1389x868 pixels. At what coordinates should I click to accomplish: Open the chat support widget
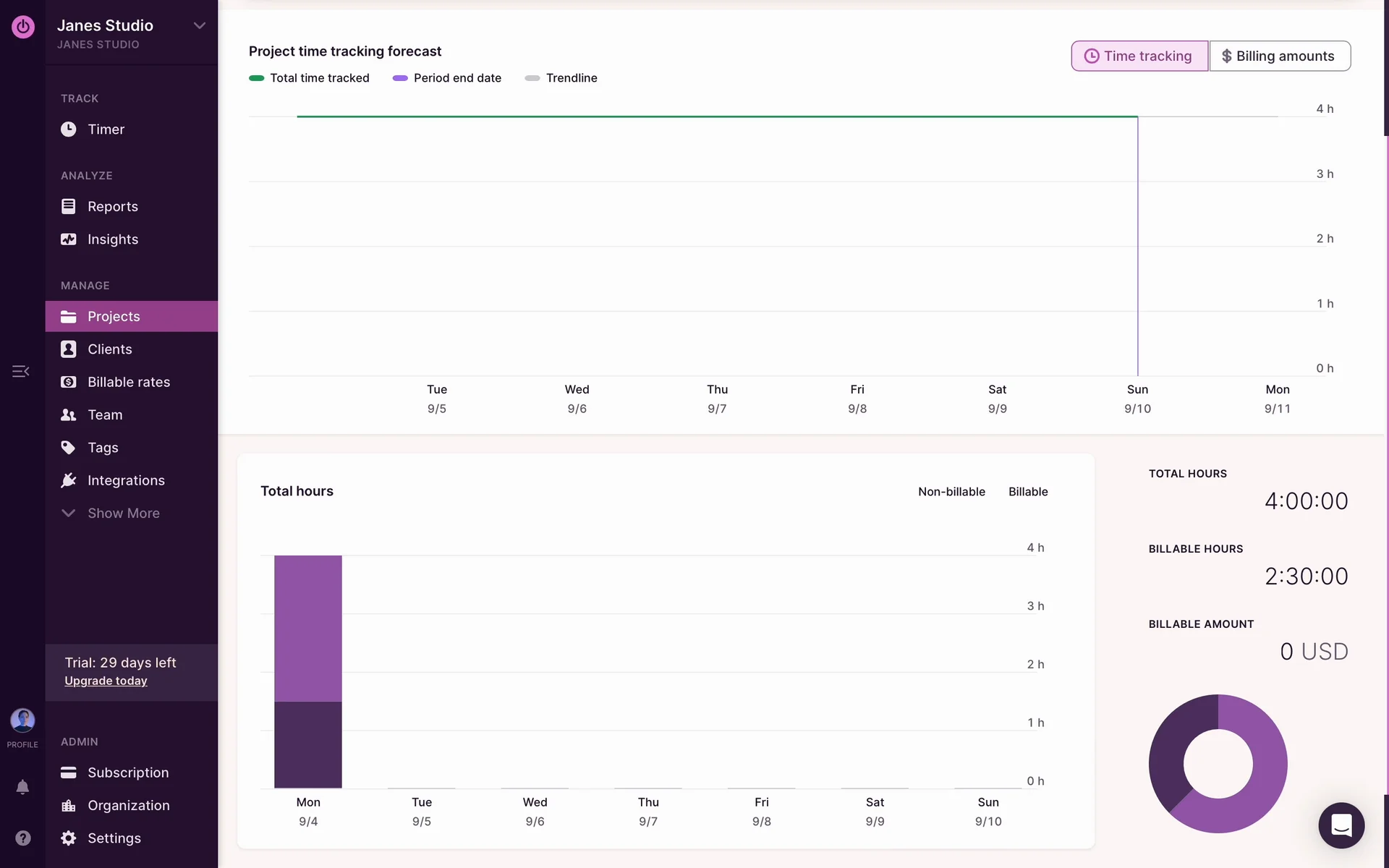(1341, 825)
